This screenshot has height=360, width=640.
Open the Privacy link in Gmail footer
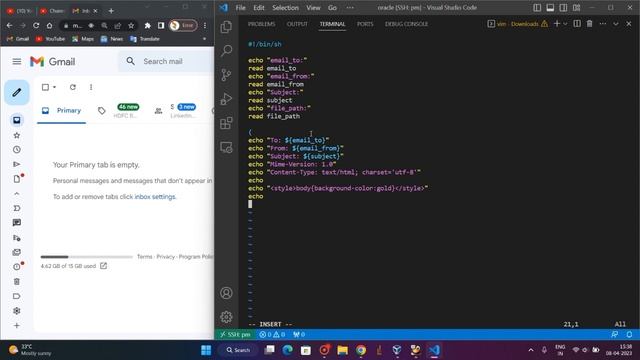tap(165, 256)
